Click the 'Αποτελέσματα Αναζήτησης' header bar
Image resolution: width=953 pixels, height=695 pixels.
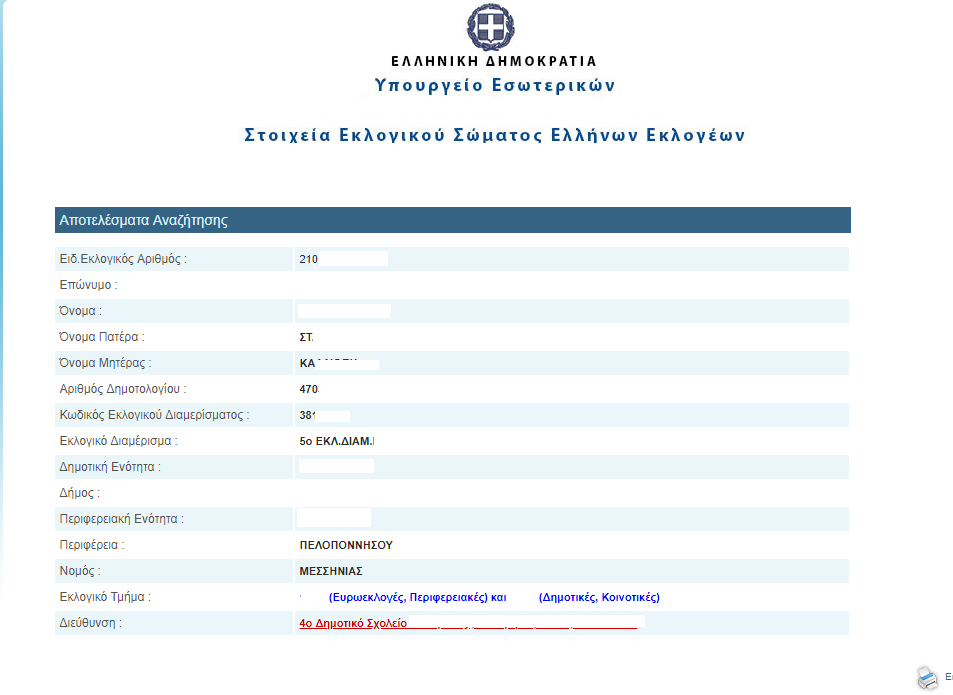(x=452, y=220)
